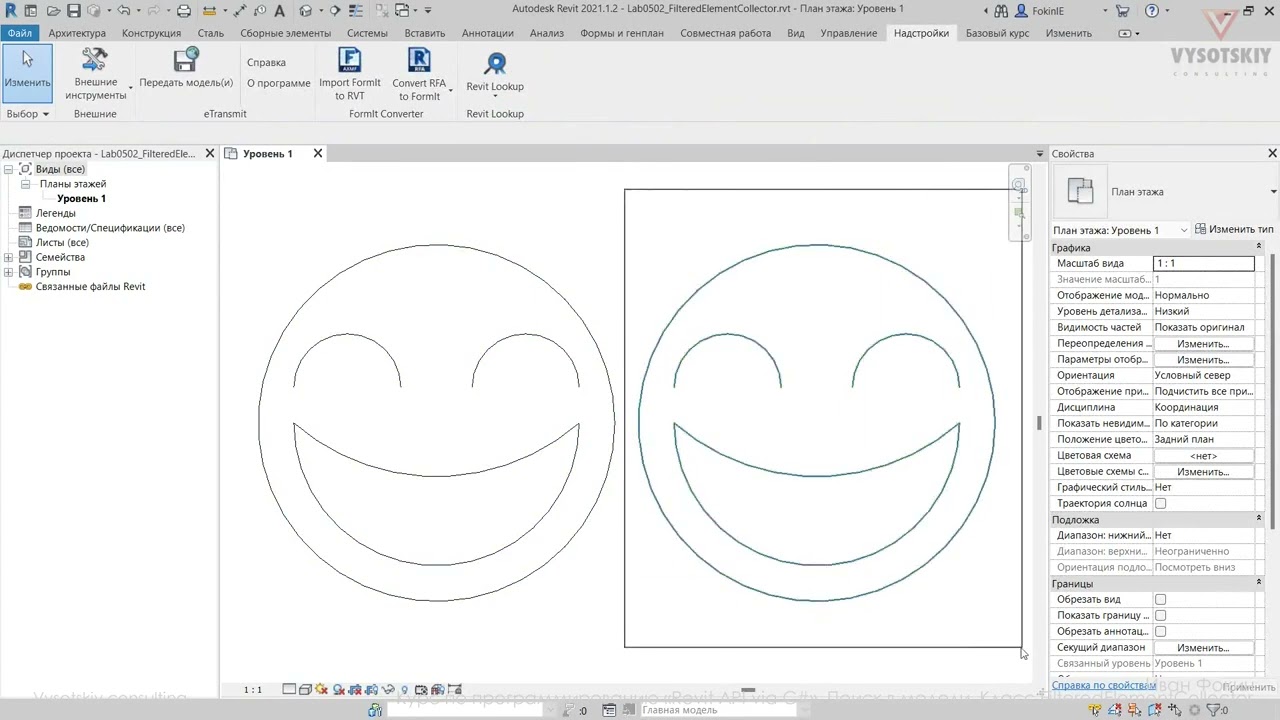Screen dimensions: 1280x720
Task: Click the External Tools hammer icon
Action: click(x=95, y=60)
